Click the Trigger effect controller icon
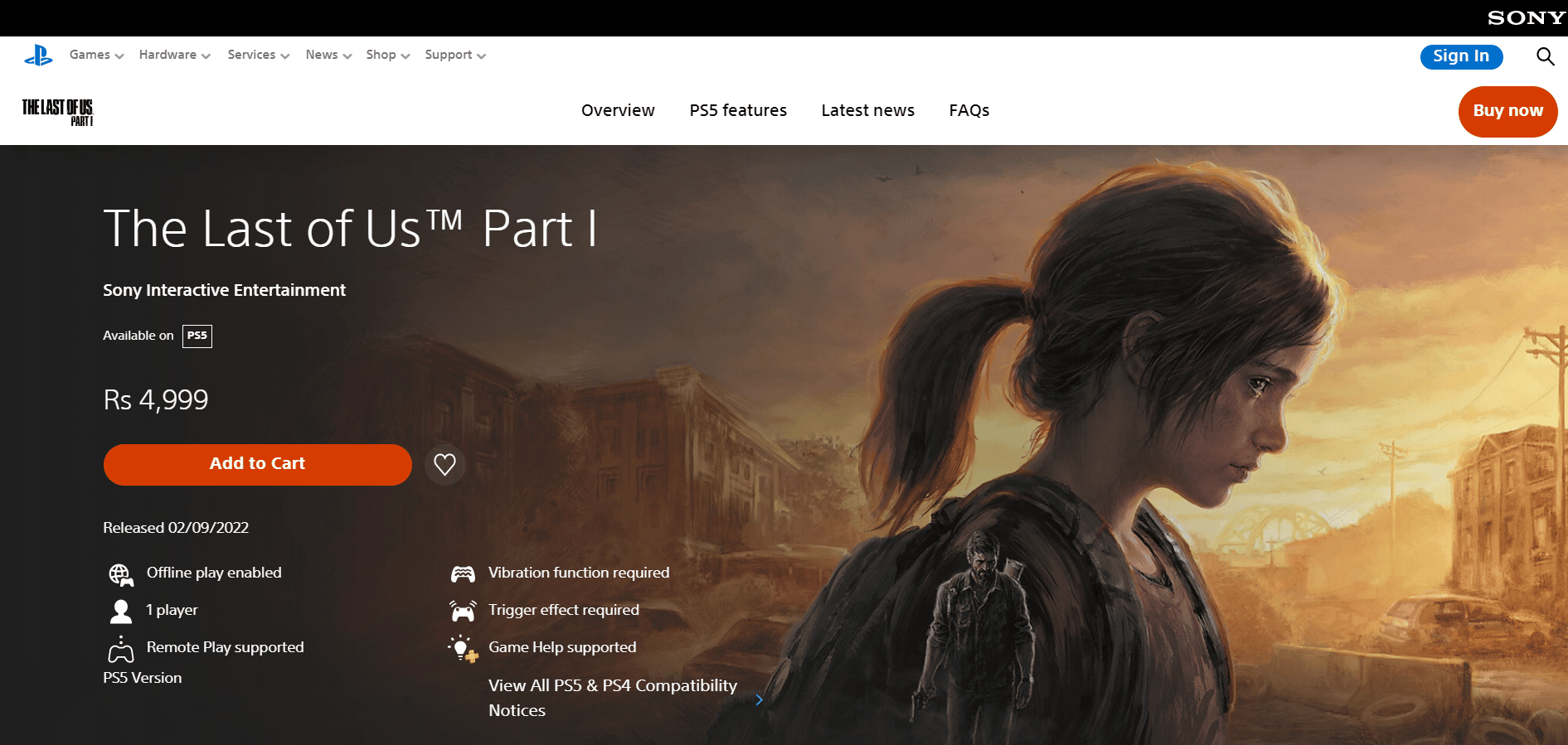This screenshot has height=745, width=1568. click(463, 611)
